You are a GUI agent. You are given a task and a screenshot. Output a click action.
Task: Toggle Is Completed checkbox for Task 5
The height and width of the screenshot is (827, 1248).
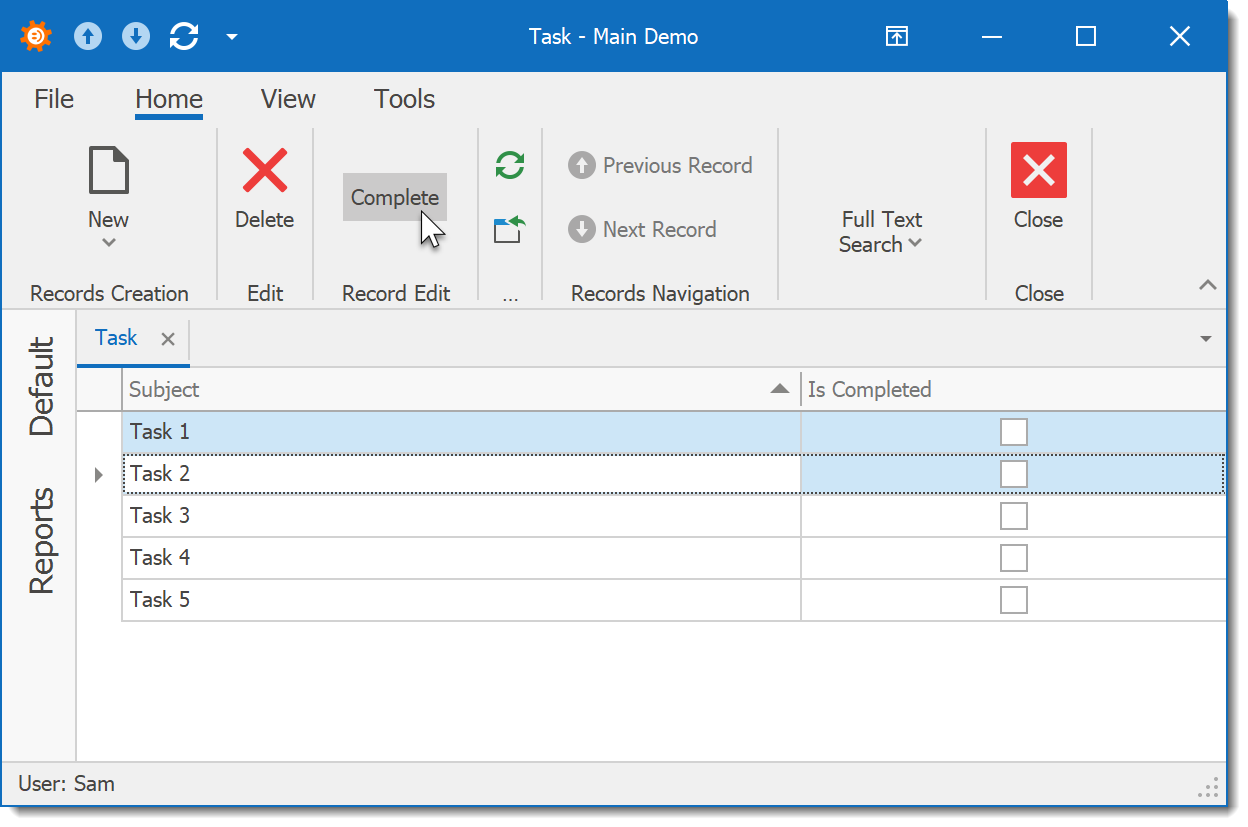[x=1013, y=600]
